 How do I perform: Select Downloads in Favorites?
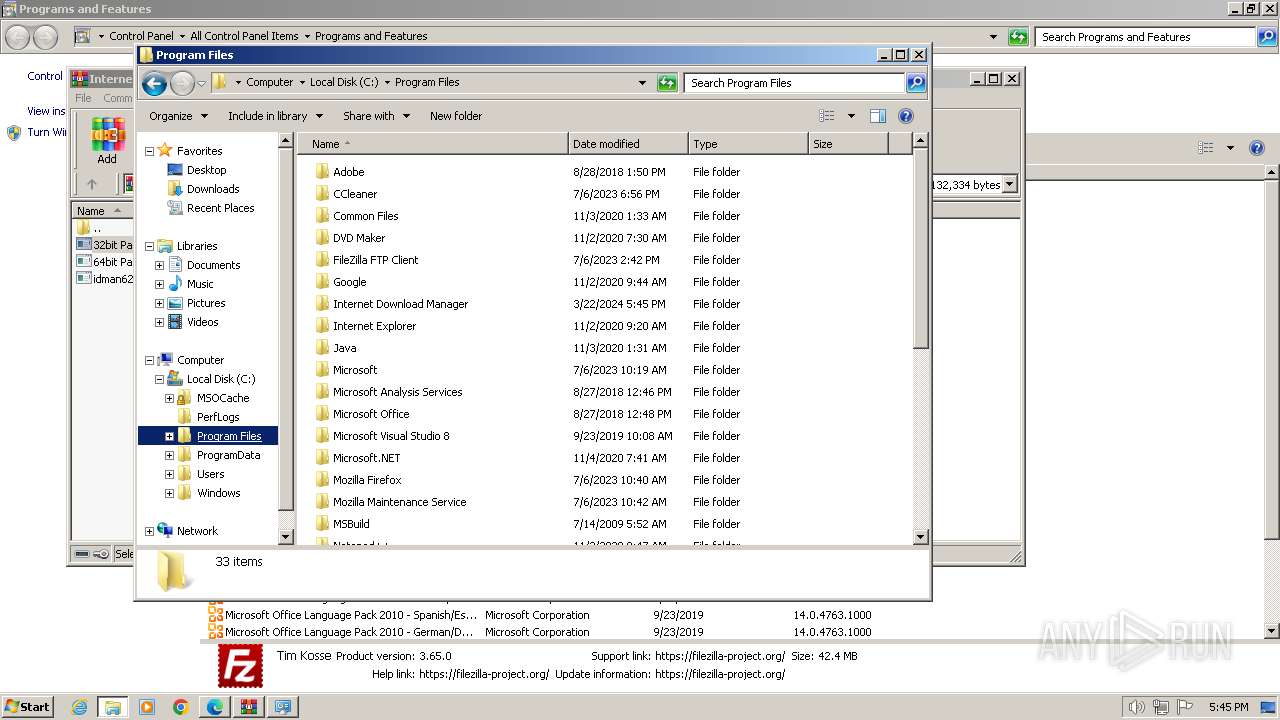click(213, 189)
